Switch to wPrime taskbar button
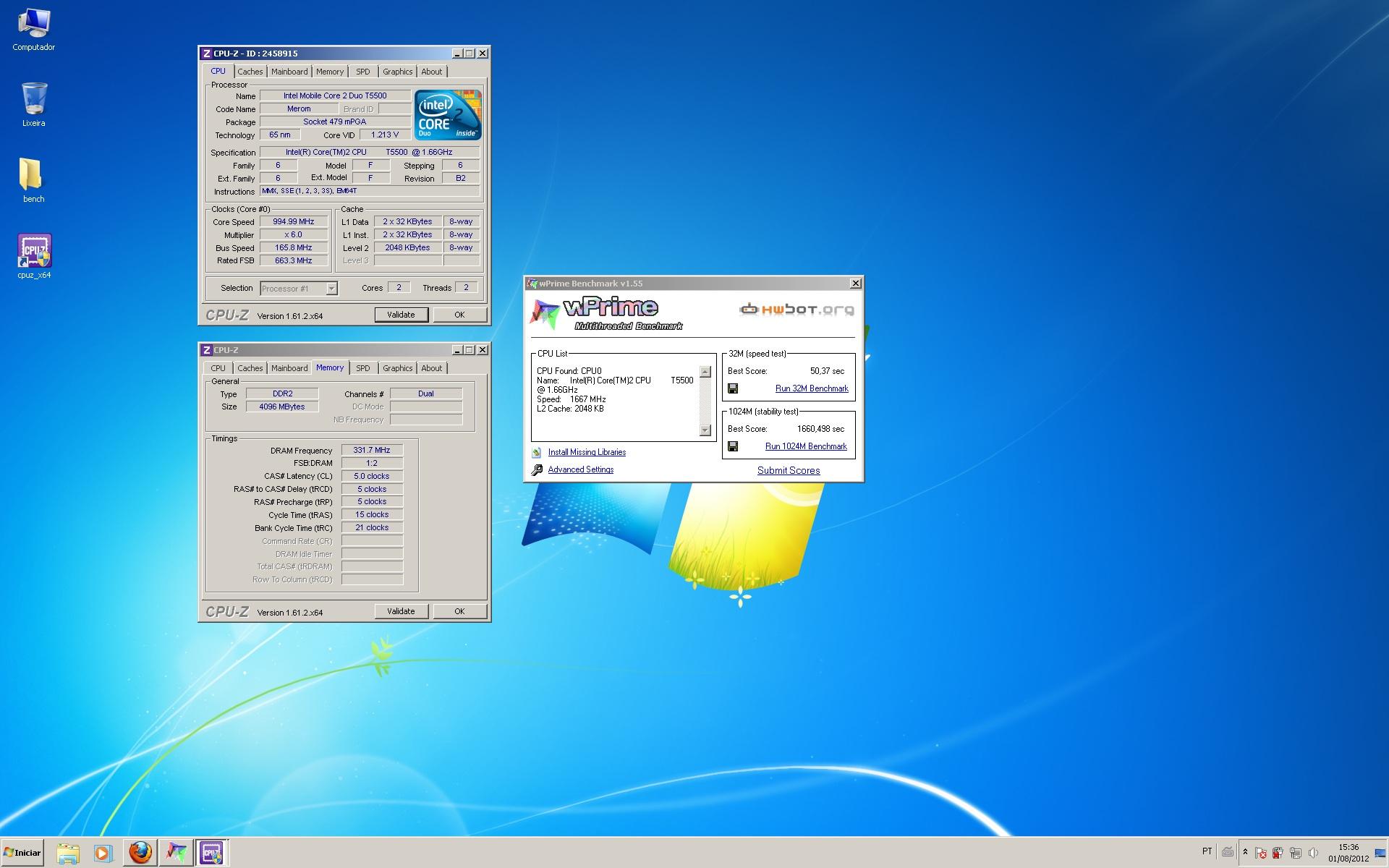Viewport: 1389px width, 868px height. pyautogui.click(x=176, y=853)
